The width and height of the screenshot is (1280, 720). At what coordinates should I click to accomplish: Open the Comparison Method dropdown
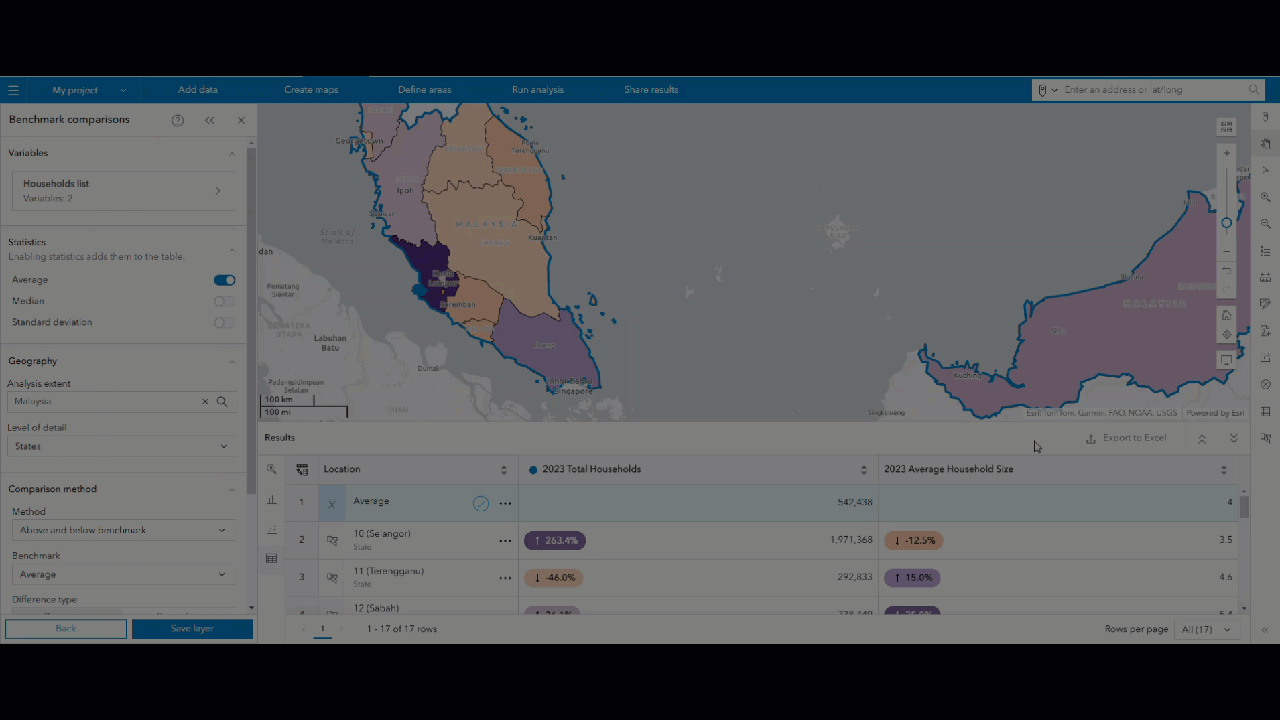pyautogui.click(x=122, y=529)
